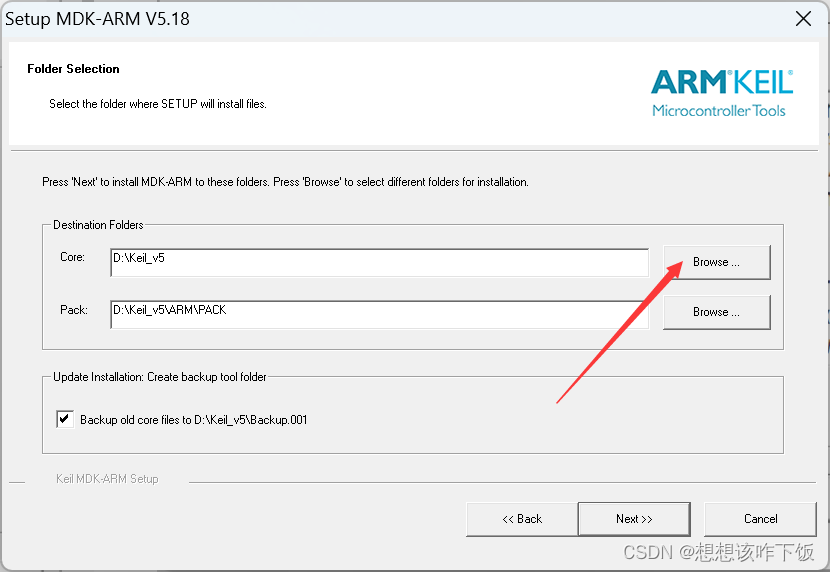Cancel the MDK-ARM setup
The height and width of the screenshot is (572, 830).
pos(760,519)
